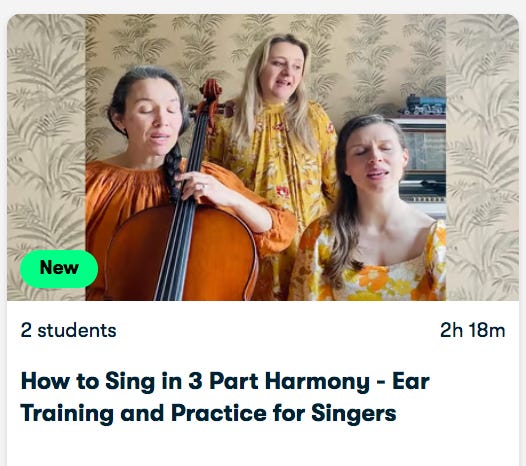Open the 3 Part Harmony course title
The width and height of the screenshot is (526, 466).
(x=225, y=397)
